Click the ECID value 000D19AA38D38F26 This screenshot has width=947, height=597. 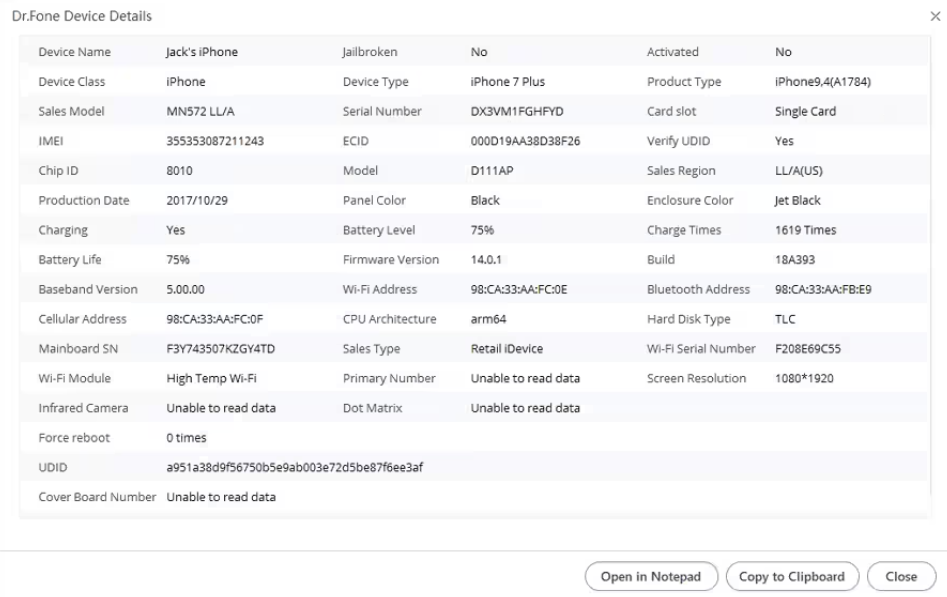[525, 141]
